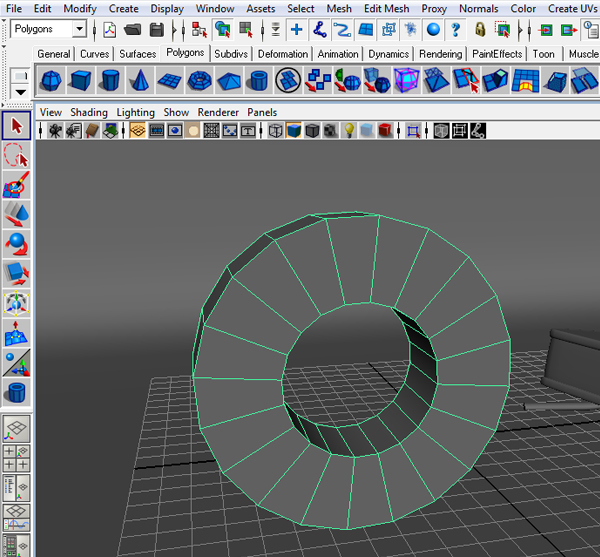Open the Edit Mesh menu
The height and width of the screenshot is (557, 600).
(x=385, y=8)
